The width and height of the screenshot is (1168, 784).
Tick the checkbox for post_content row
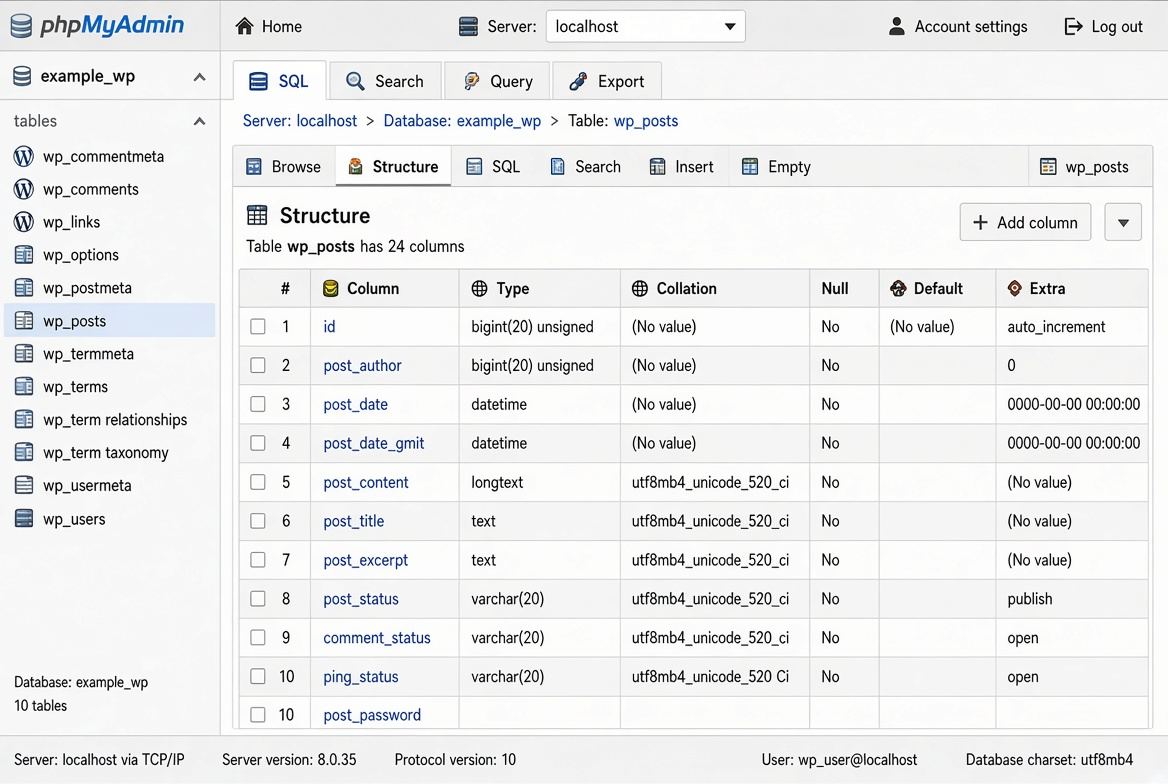258,482
